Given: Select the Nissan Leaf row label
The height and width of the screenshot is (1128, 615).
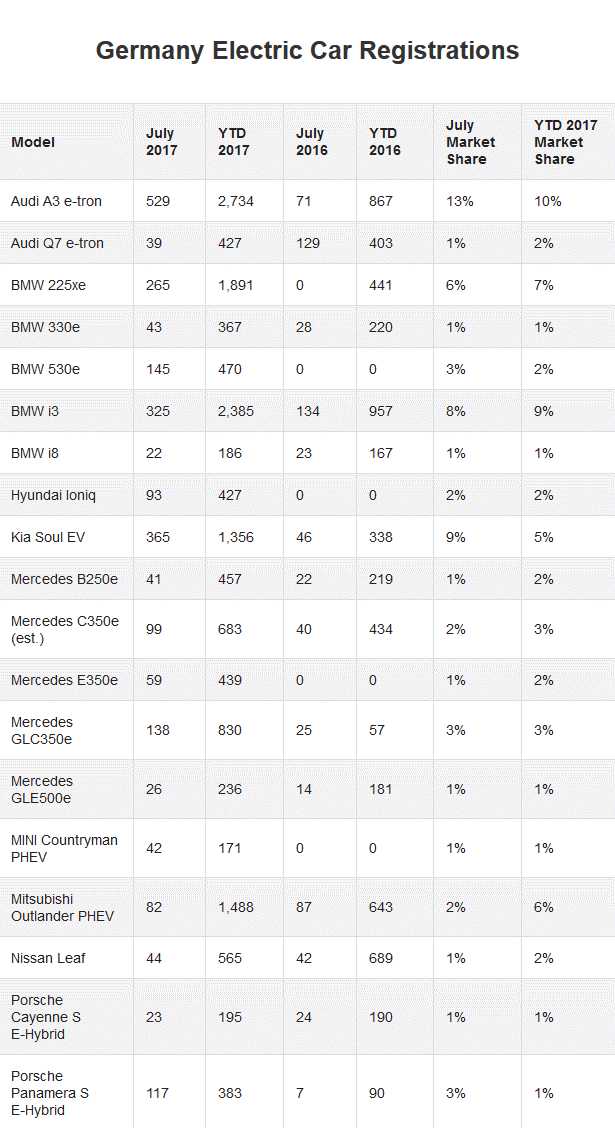Looking at the screenshot, I should point(47,958).
